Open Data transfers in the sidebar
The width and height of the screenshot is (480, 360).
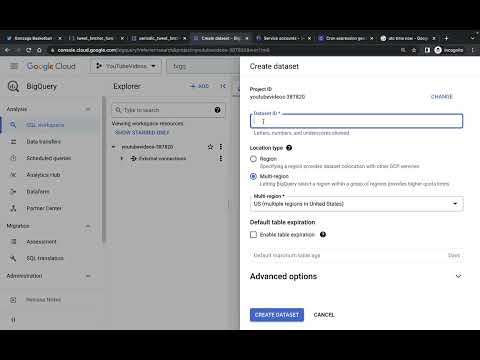pos(45,142)
